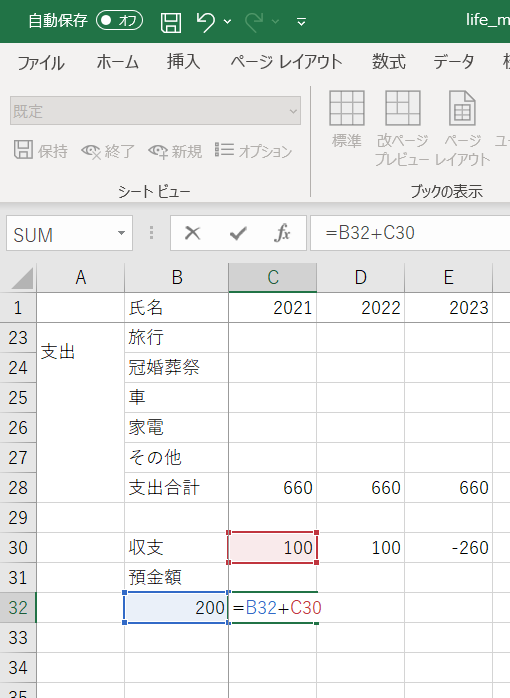Image resolution: width=510 pixels, height=698 pixels.
Task: Click cell C30 containing 100
Action: (x=272, y=548)
